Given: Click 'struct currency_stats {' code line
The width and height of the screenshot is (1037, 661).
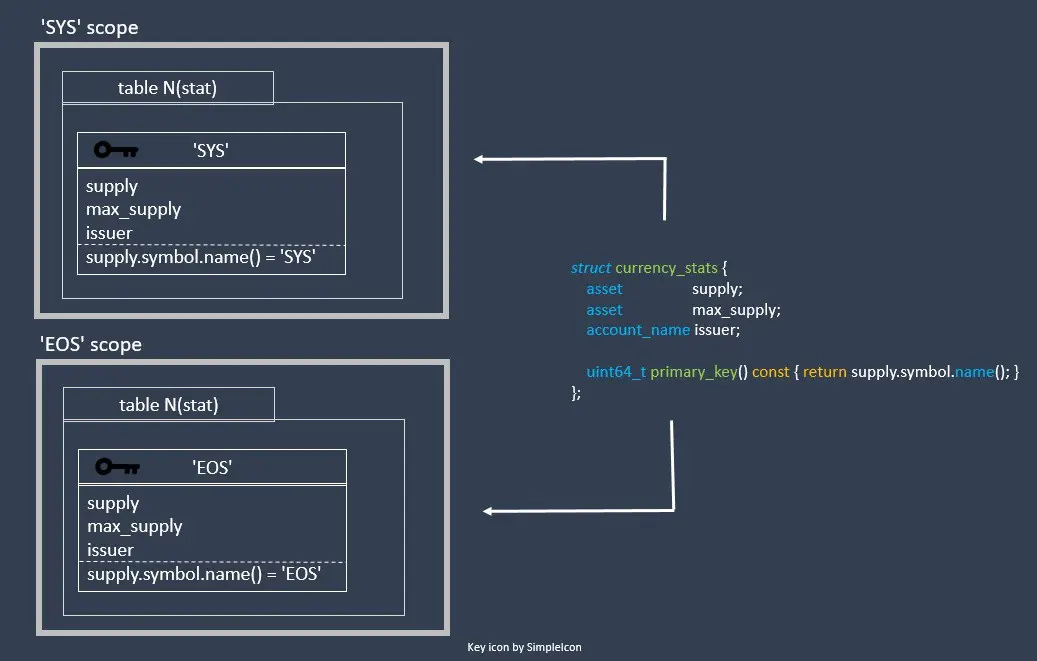Looking at the screenshot, I should coord(649,268).
